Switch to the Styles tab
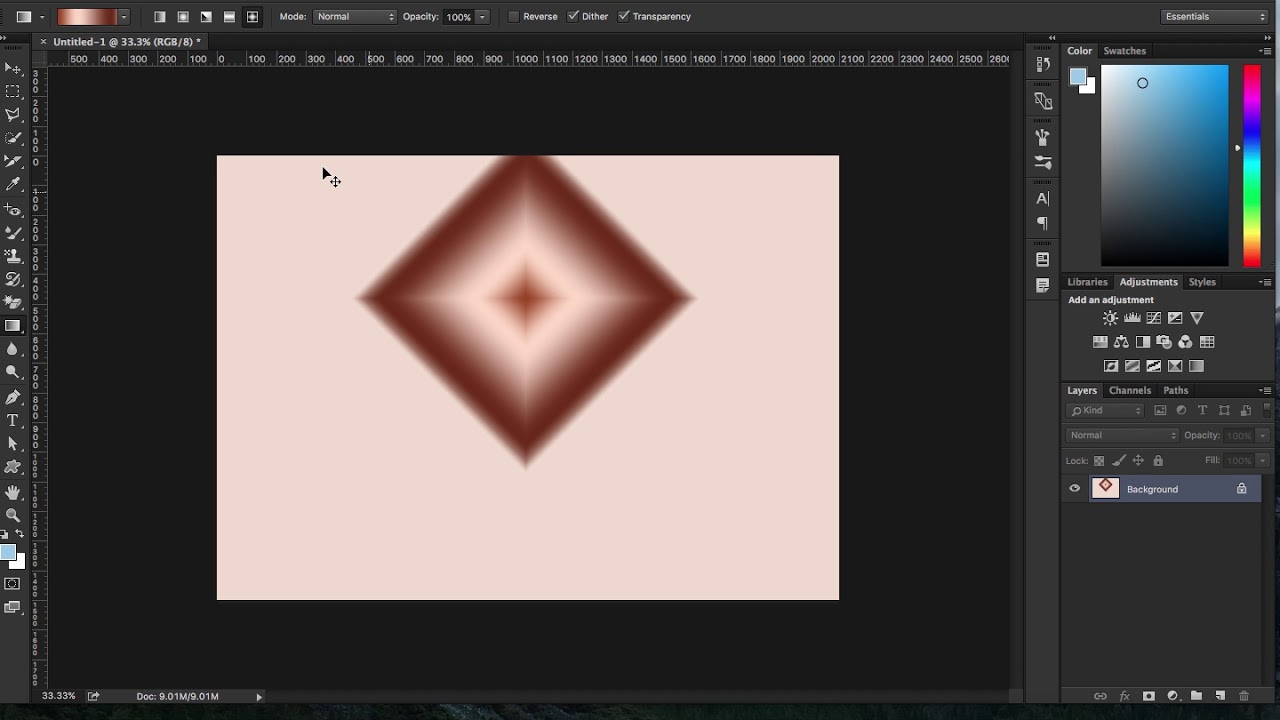 pos(1202,282)
